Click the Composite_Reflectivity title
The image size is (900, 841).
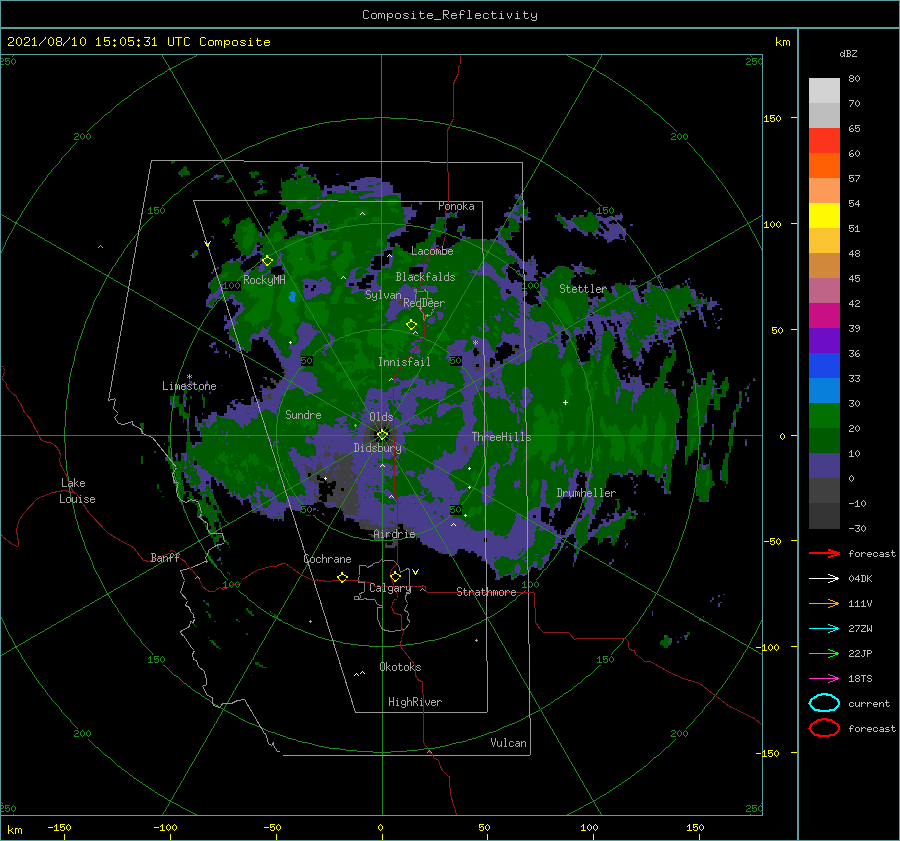tap(450, 15)
